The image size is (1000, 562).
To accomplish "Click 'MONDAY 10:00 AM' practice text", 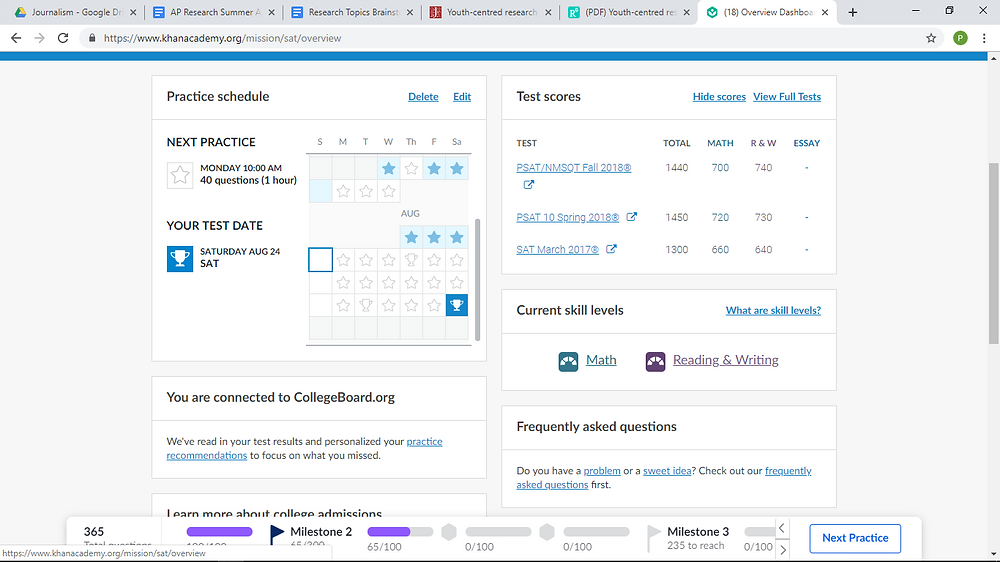I will tap(240, 168).
